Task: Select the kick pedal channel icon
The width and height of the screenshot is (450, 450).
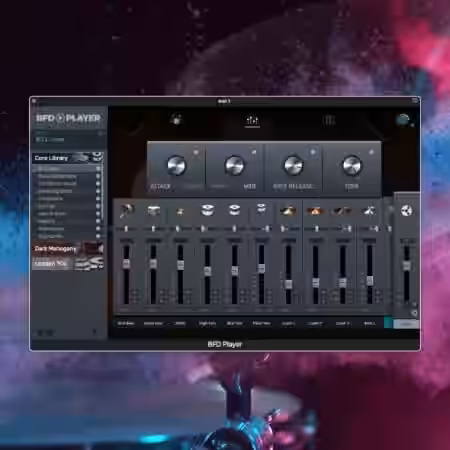Action: click(x=126, y=211)
